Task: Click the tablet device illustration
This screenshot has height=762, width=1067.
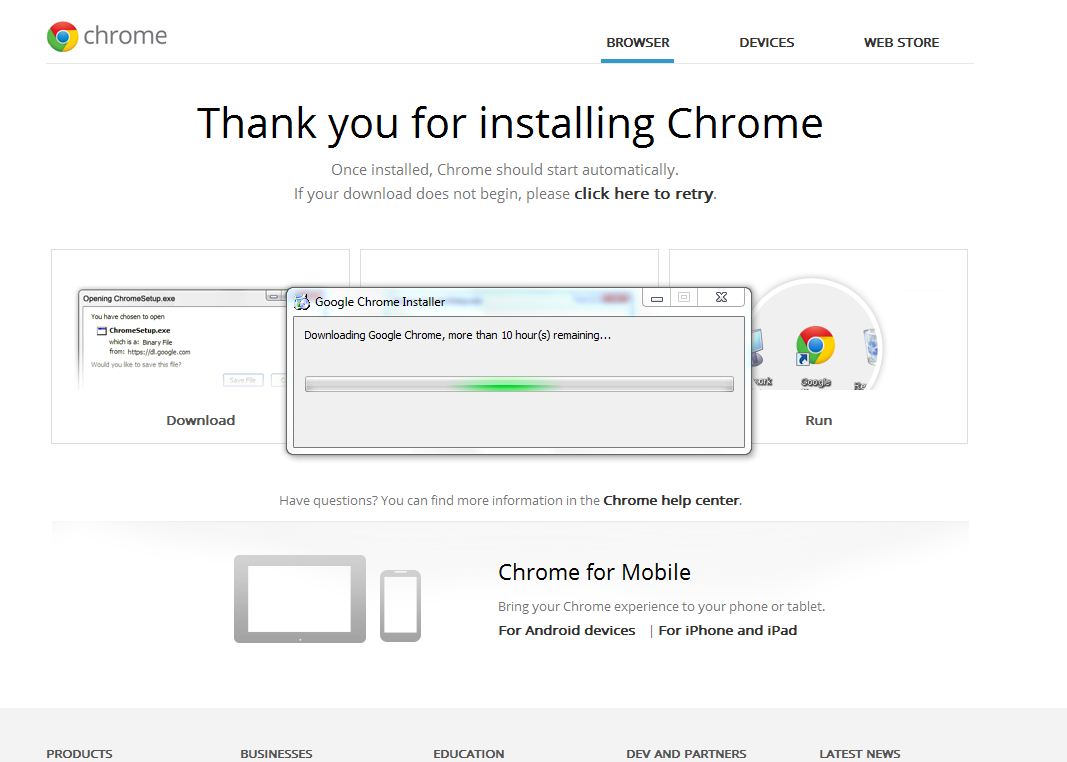Action: click(x=300, y=599)
